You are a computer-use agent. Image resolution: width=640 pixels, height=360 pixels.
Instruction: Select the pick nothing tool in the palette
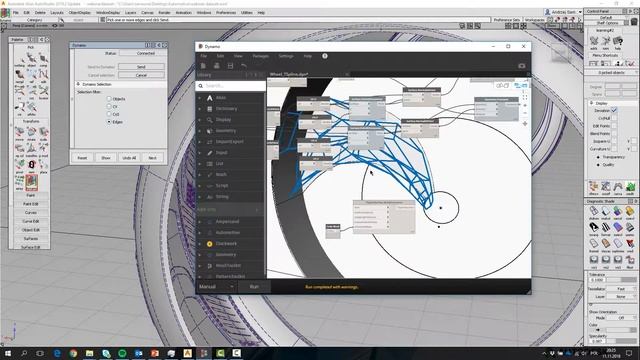pyautogui.click(x=20, y=59)
